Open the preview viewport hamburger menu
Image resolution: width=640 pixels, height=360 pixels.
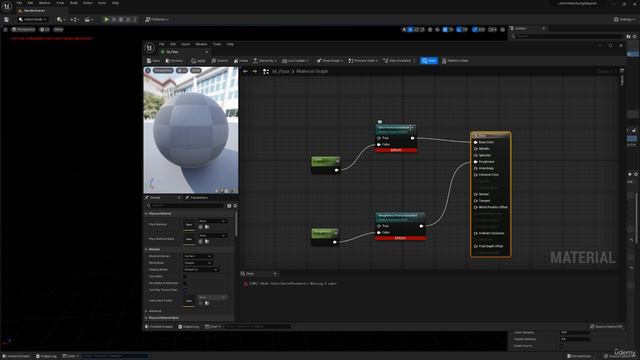[148, 71]
